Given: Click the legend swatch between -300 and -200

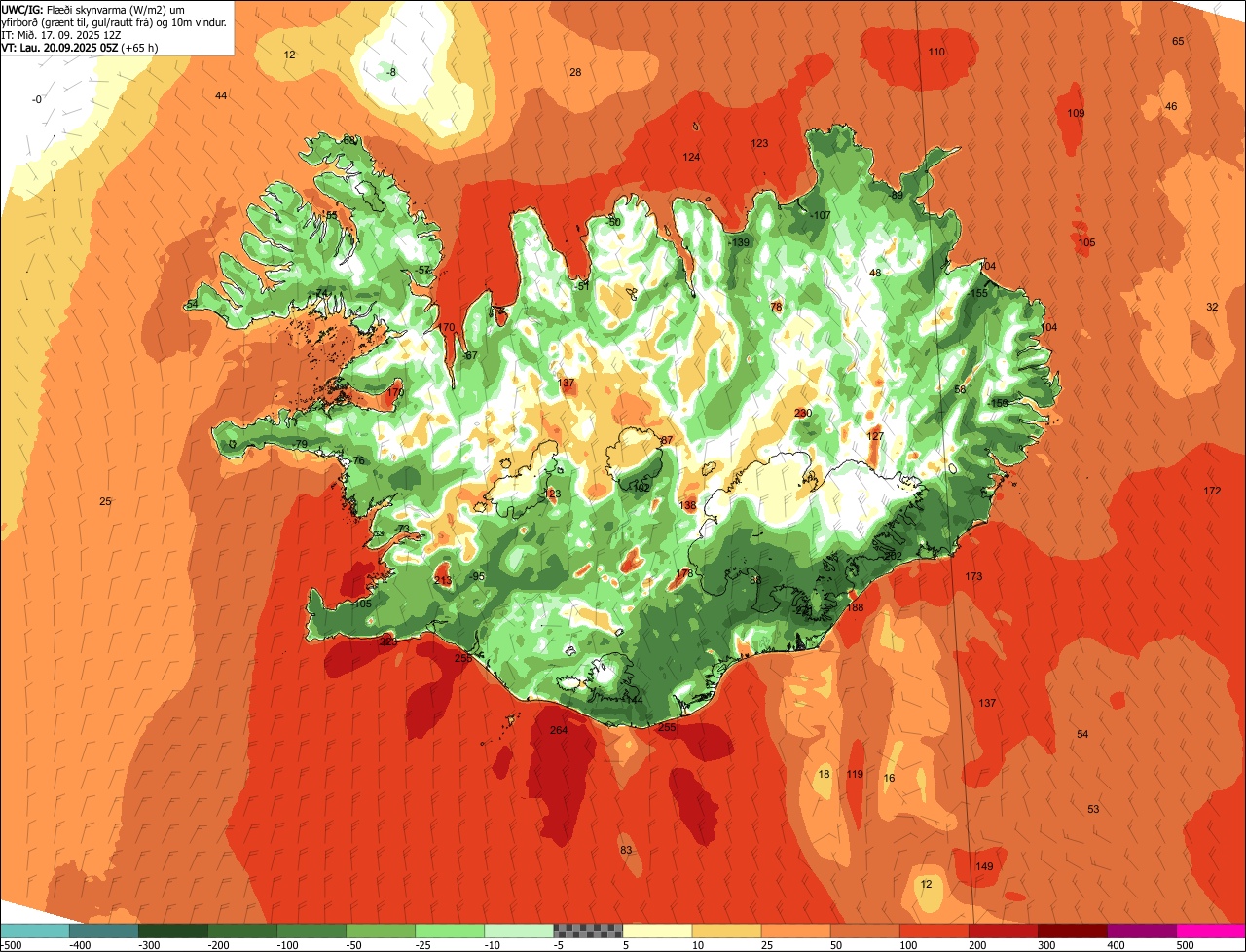Looking at the screenshot, I should coord(172,931).
